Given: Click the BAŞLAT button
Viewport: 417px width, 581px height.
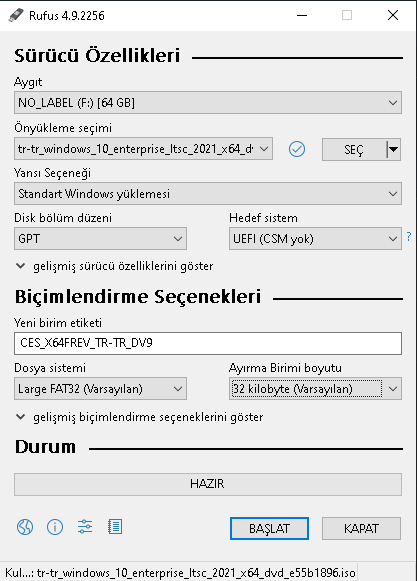Looking at the screenshot, I should [269, 528].
